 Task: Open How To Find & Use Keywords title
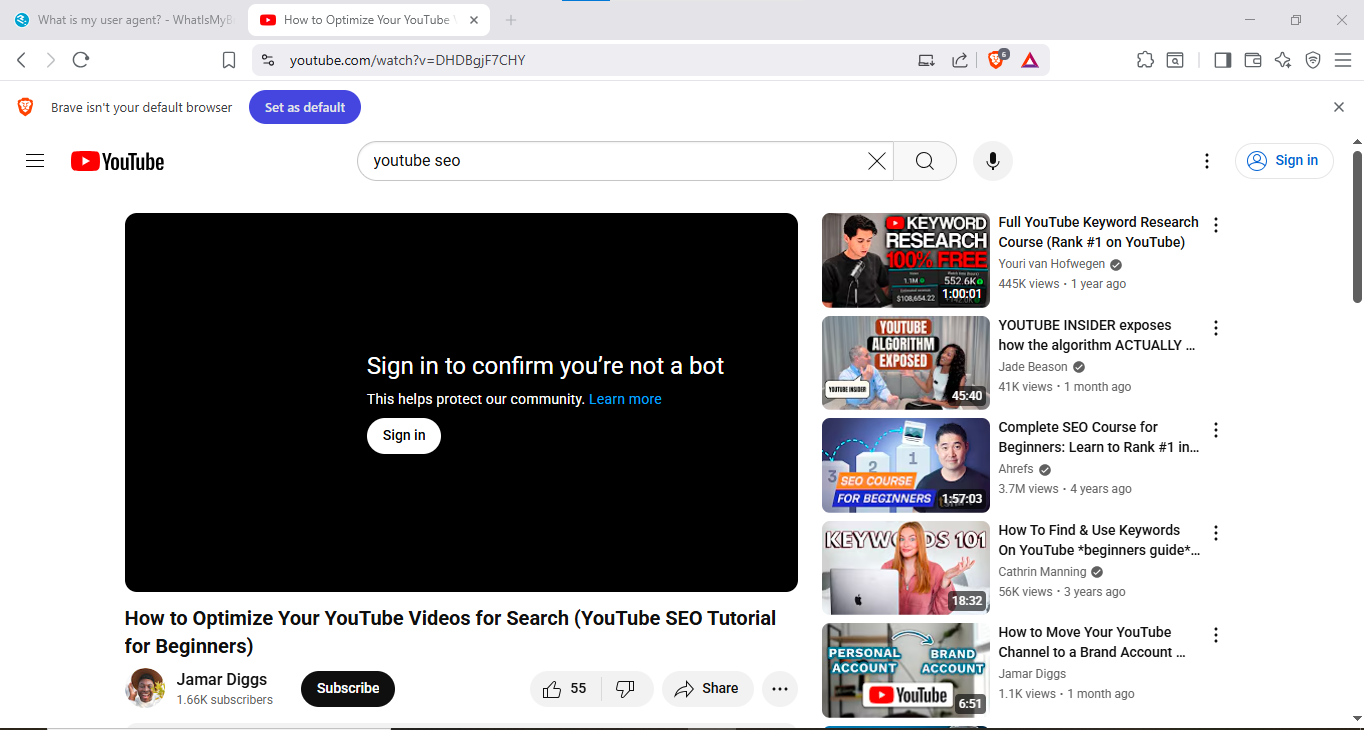[1098, 540]
